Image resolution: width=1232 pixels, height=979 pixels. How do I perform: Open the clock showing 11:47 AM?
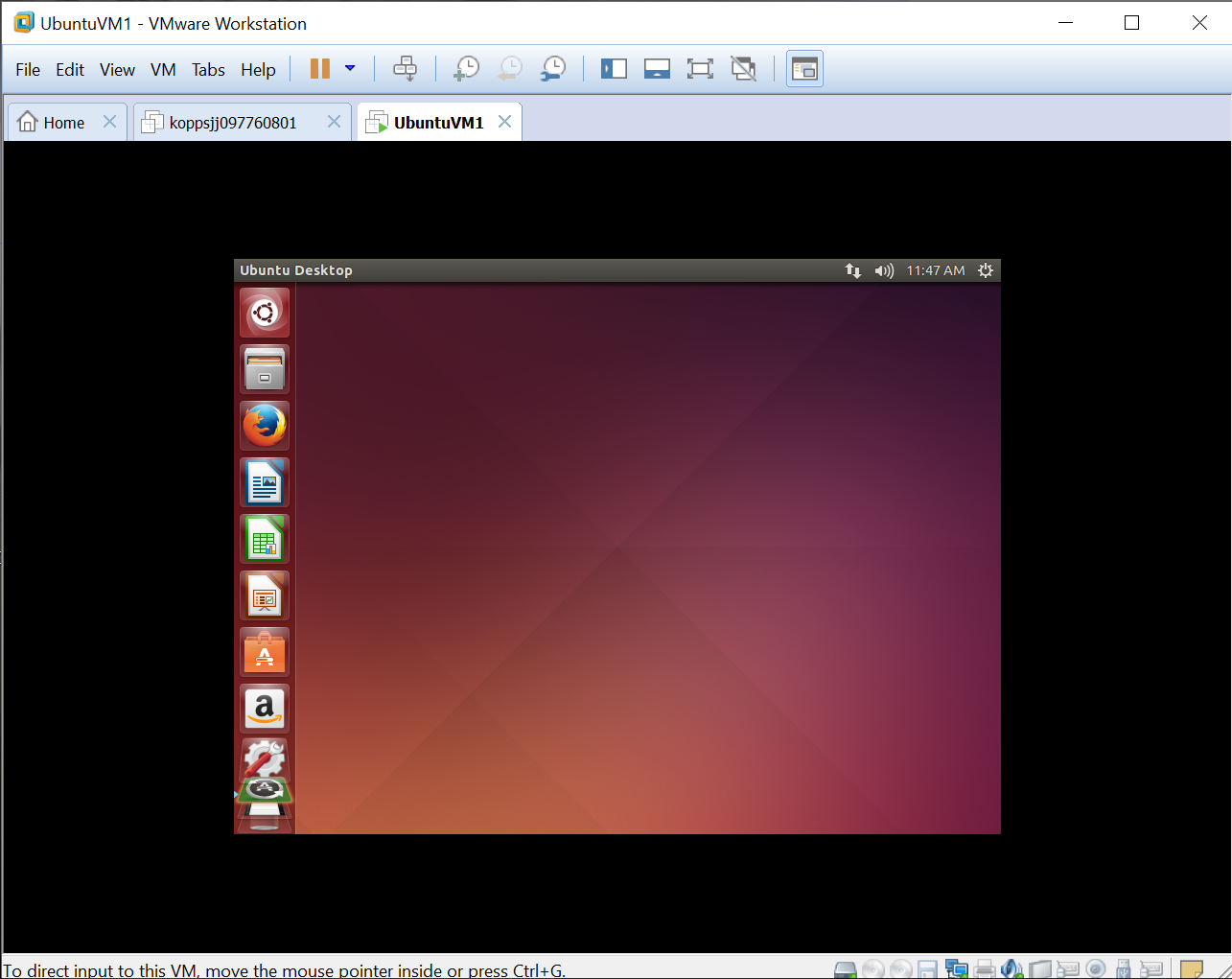pos(935,270)
